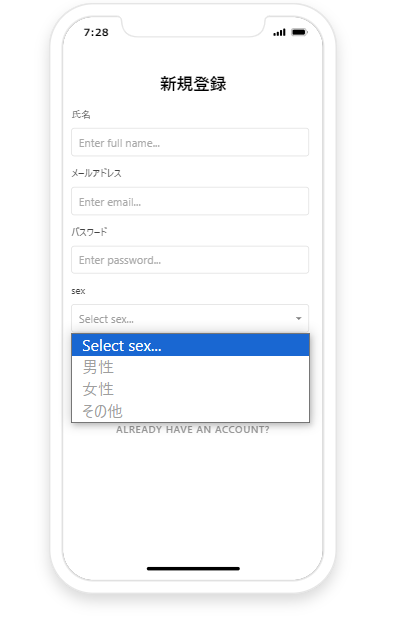The image size is (401, 623).
Task: Focus the Enter email field
Action: pyautogui.click(x=190, y=201)
